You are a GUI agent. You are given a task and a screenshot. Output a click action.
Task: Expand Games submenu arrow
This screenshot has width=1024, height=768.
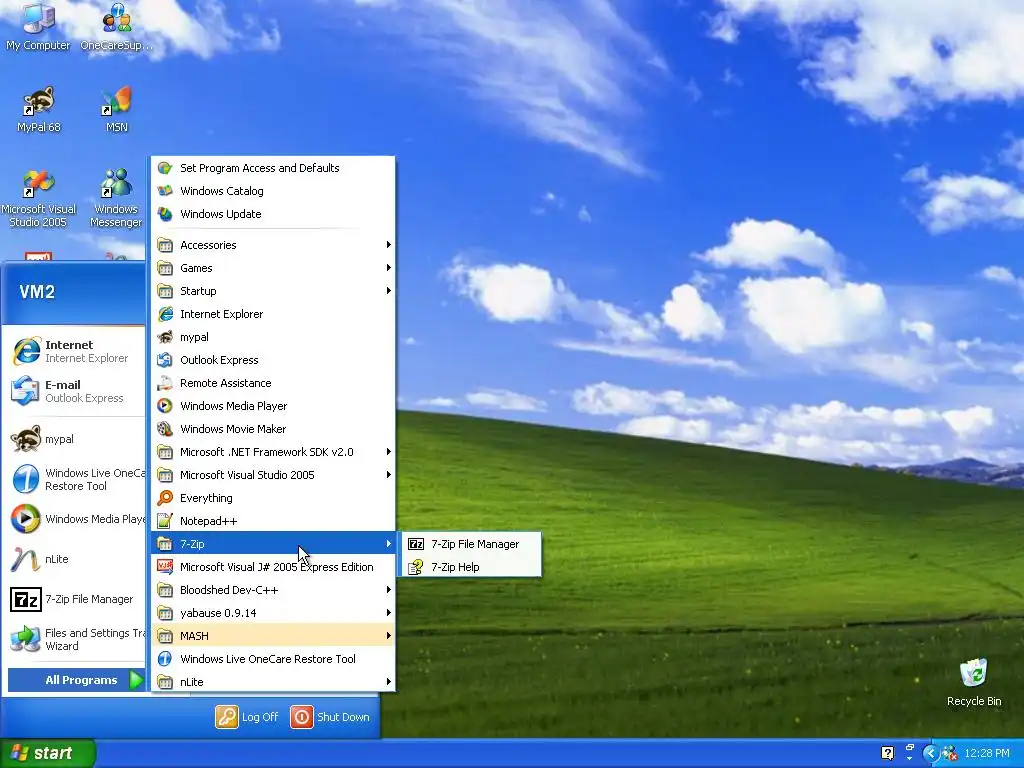click(x=388, y=267)
